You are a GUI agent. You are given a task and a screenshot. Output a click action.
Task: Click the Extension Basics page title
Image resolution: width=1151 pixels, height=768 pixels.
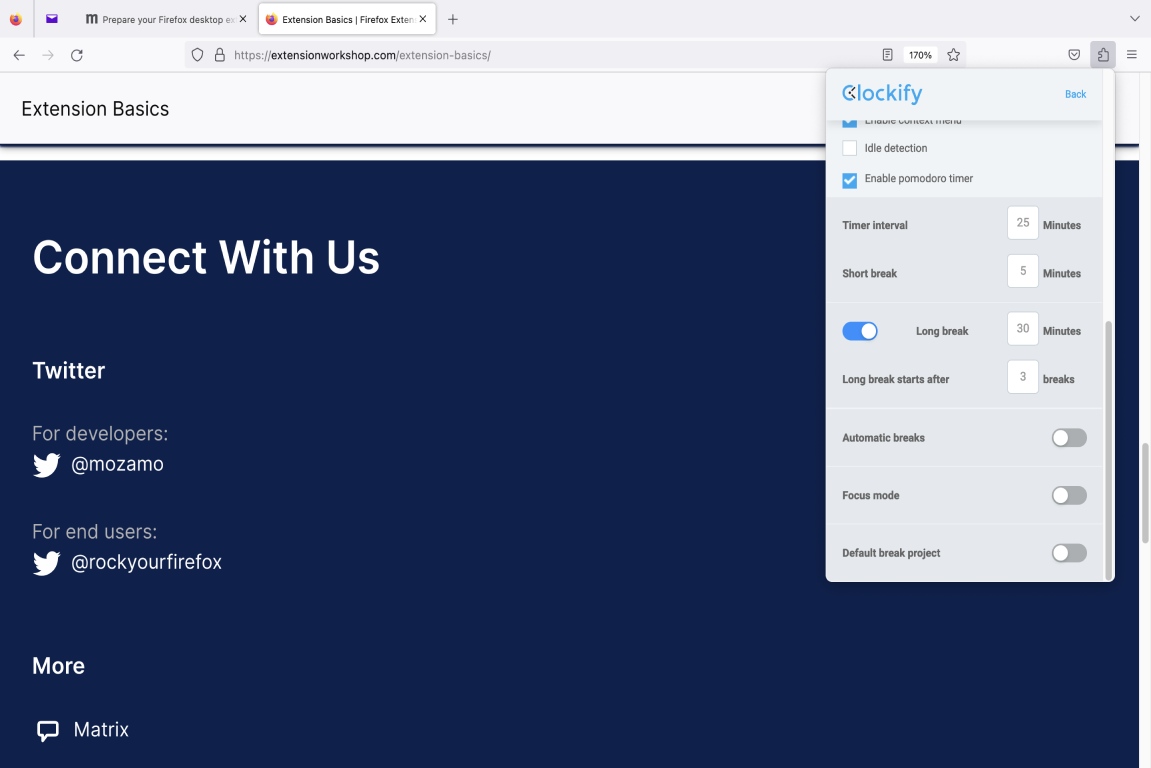coord(95,109)
